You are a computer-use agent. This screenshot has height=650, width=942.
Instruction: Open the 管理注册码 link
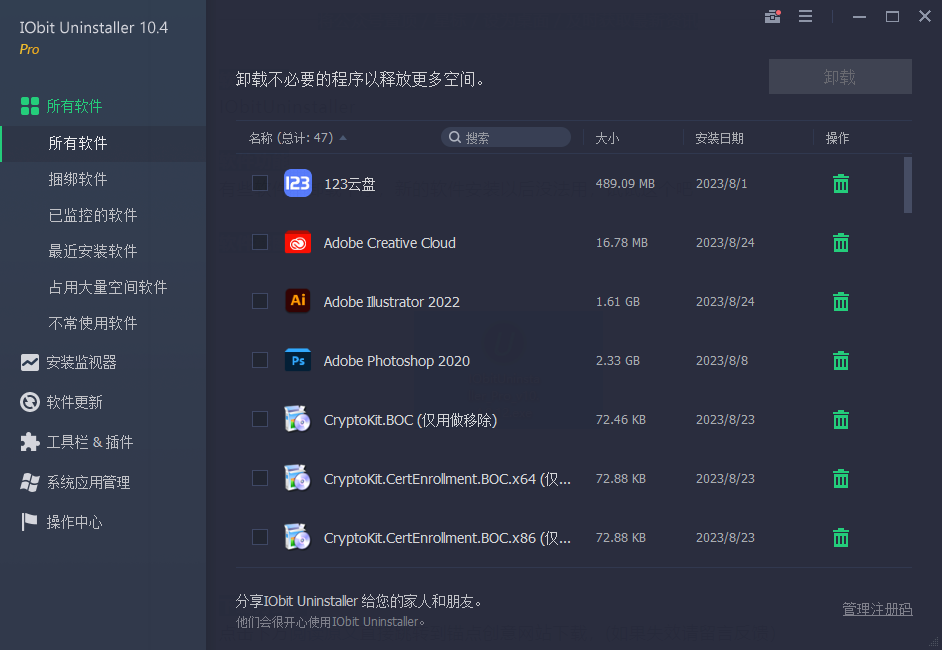(877, 609)
